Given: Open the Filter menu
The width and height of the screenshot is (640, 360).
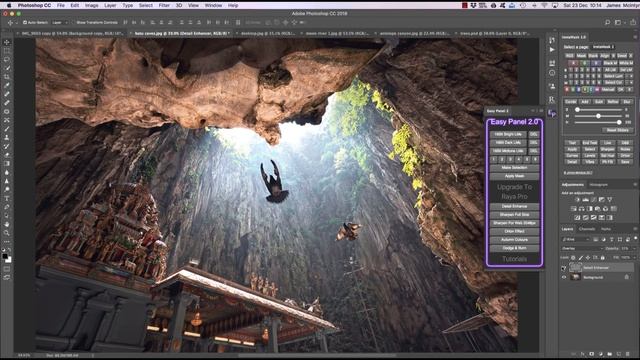Looking at the screenshot, I should pyautogui.click(x=164, y=5).
